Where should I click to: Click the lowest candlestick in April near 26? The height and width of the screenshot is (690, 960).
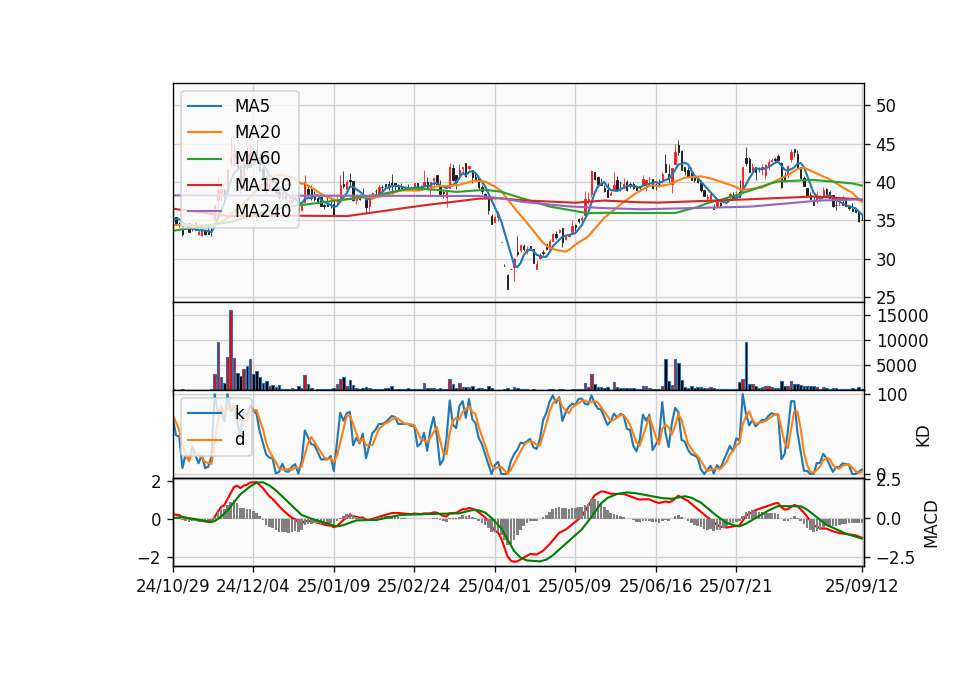pyautogui.click(x=508, y=282)
